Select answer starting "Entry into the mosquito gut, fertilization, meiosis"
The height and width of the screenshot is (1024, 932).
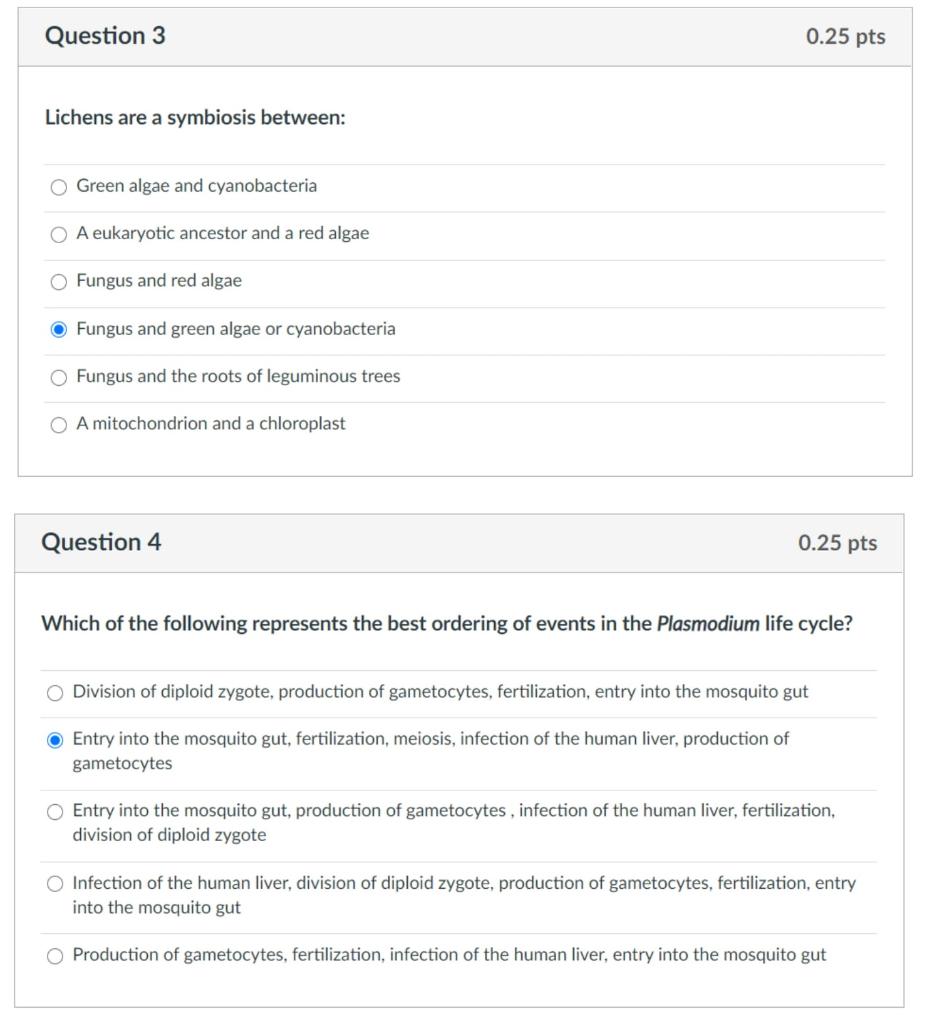pyautogui.click(x=55, y=741)
